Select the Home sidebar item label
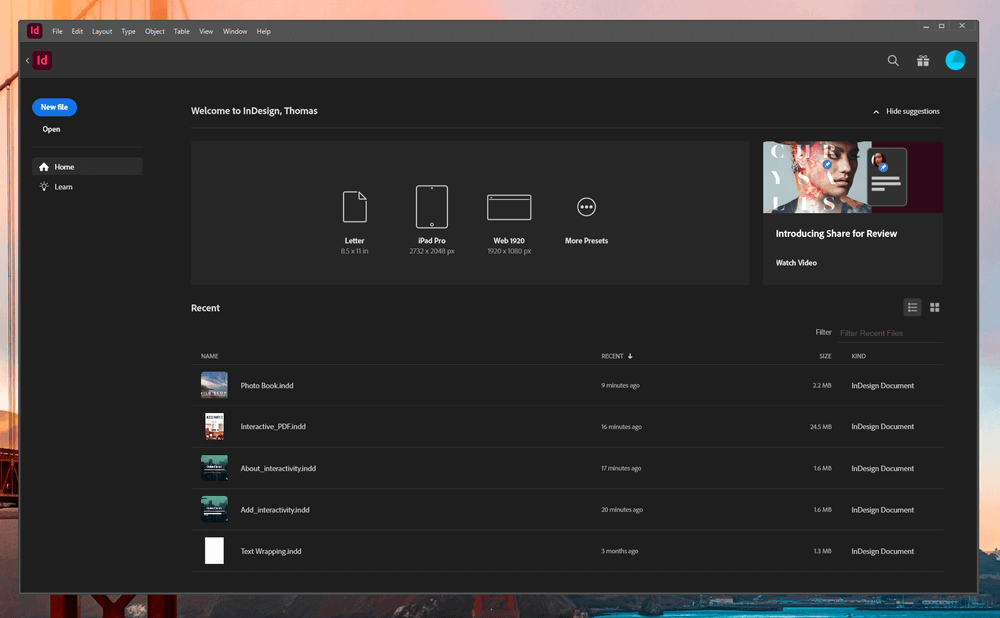 [64, 167]
